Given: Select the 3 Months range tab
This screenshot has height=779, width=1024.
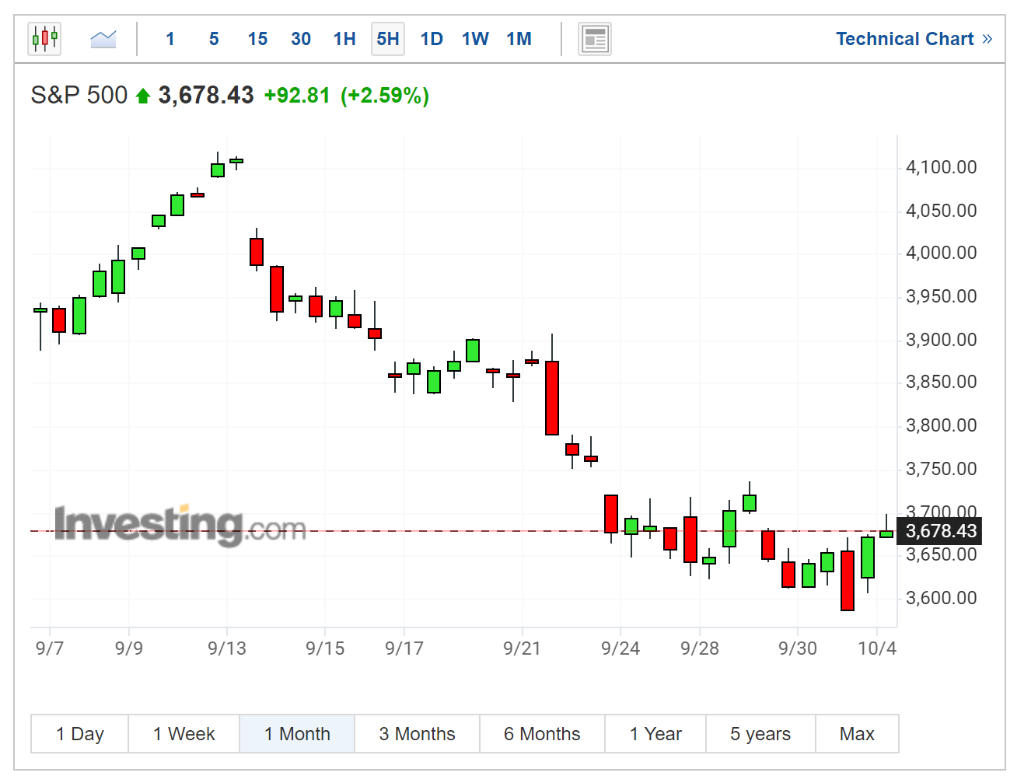Looking at the screenshot, I should [417, 734].
